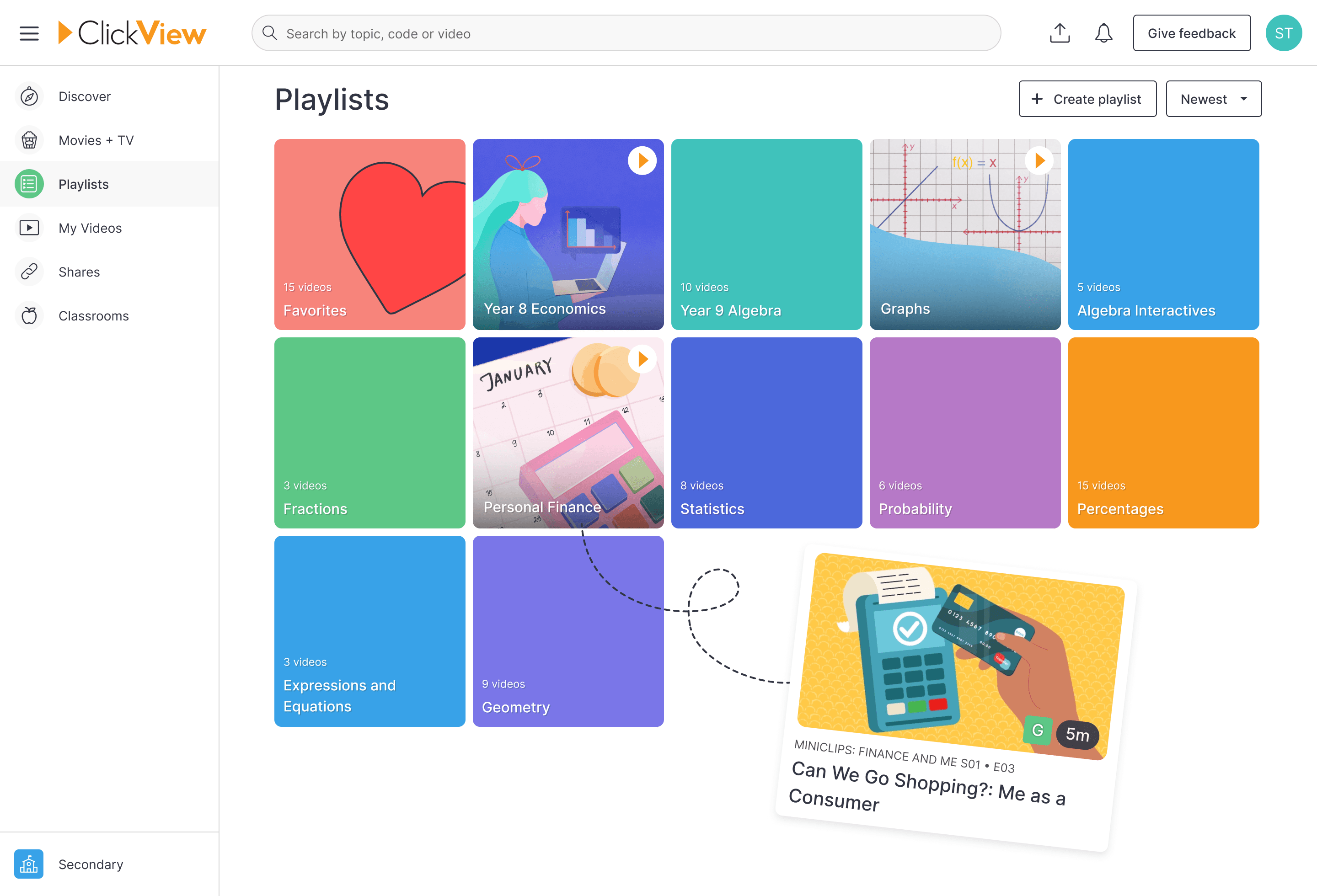The width and height of the screenshot is (1317, 896).
Task: Go to Playlists in the sidebar
Action: click(x=83, y=183)
